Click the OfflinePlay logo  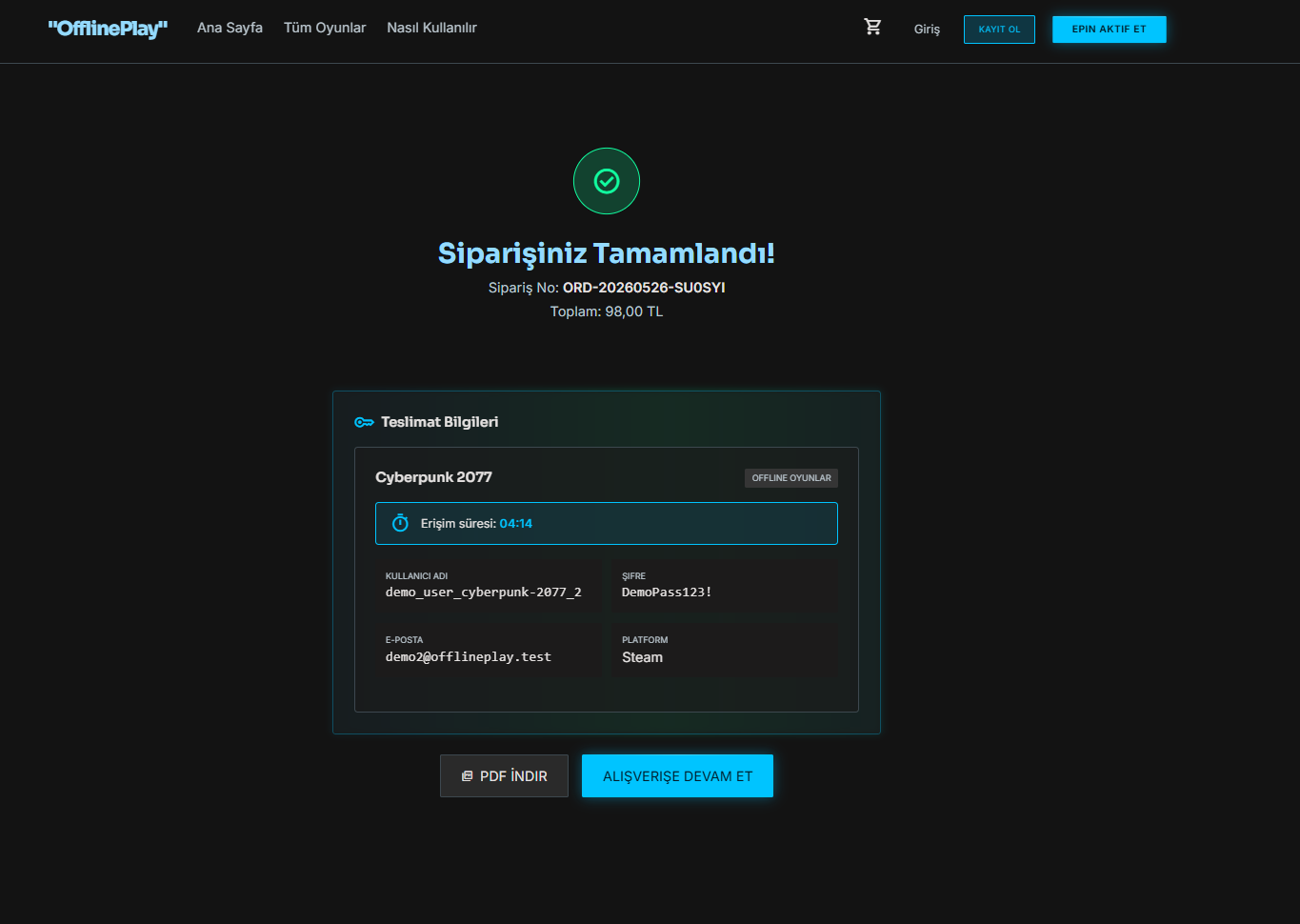(x=108, y=29)
